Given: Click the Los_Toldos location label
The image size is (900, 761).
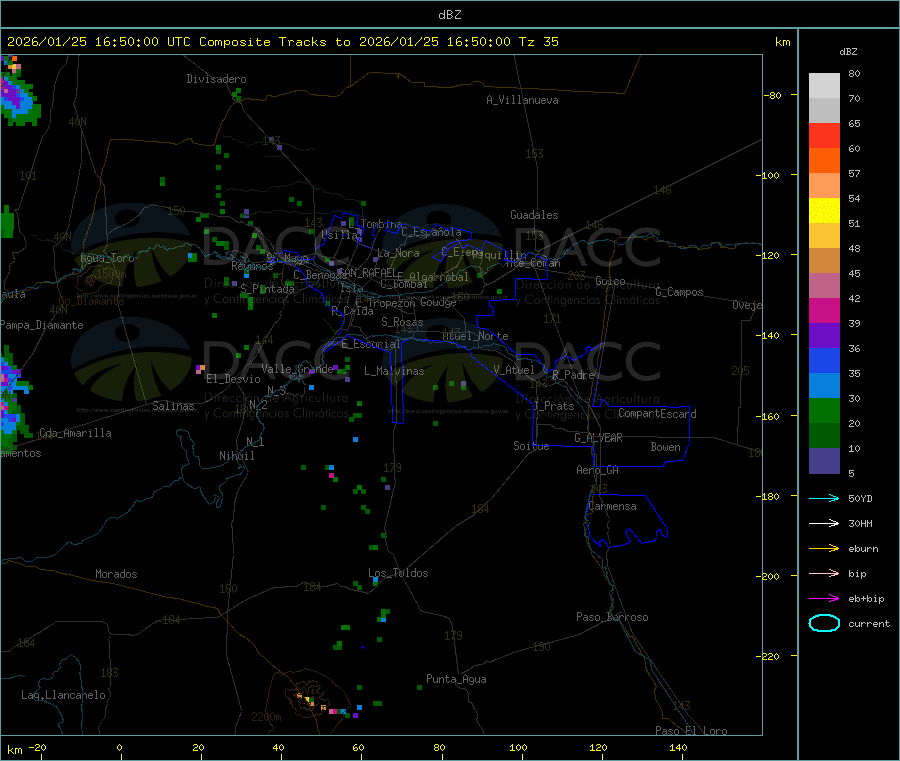Looking at the screenshot, I should point(398,573).
